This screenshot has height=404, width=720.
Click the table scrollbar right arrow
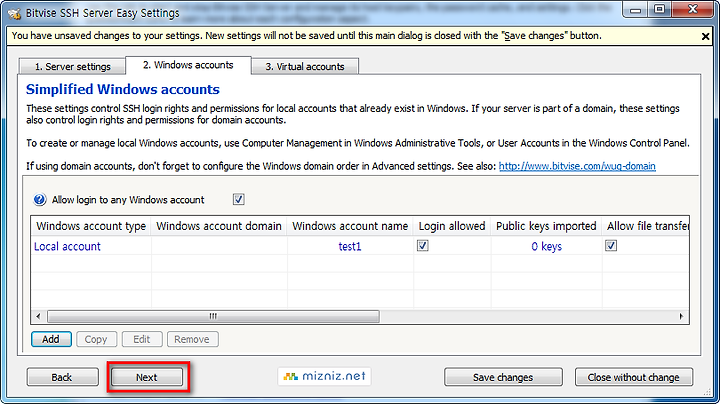point(681,316)
